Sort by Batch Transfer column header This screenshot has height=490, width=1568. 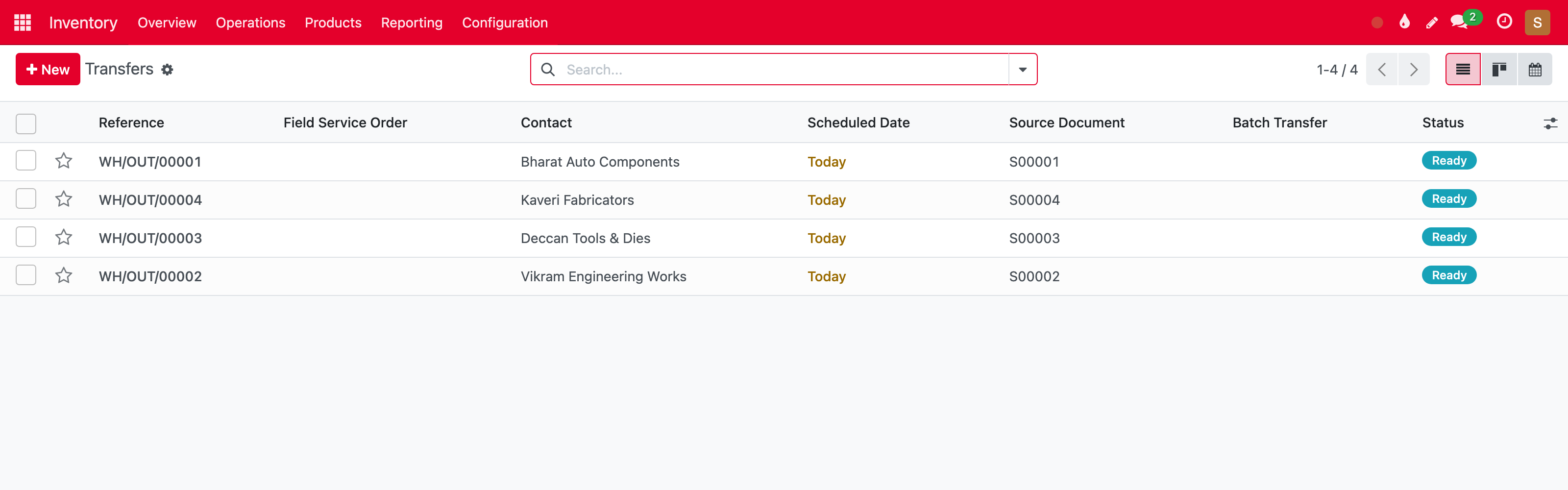pyautogui.click(x=1279, y=122)
